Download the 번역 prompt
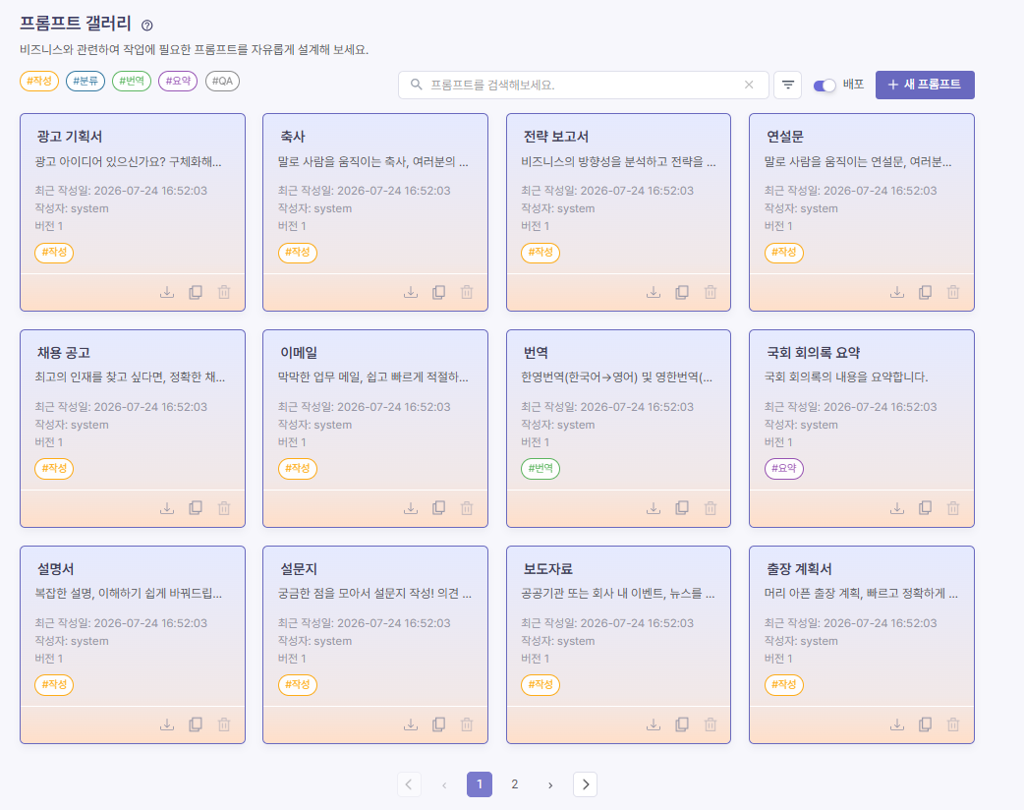Image resolution: width=1024 pixels, height=810 pixels. (x=654, y=508)
